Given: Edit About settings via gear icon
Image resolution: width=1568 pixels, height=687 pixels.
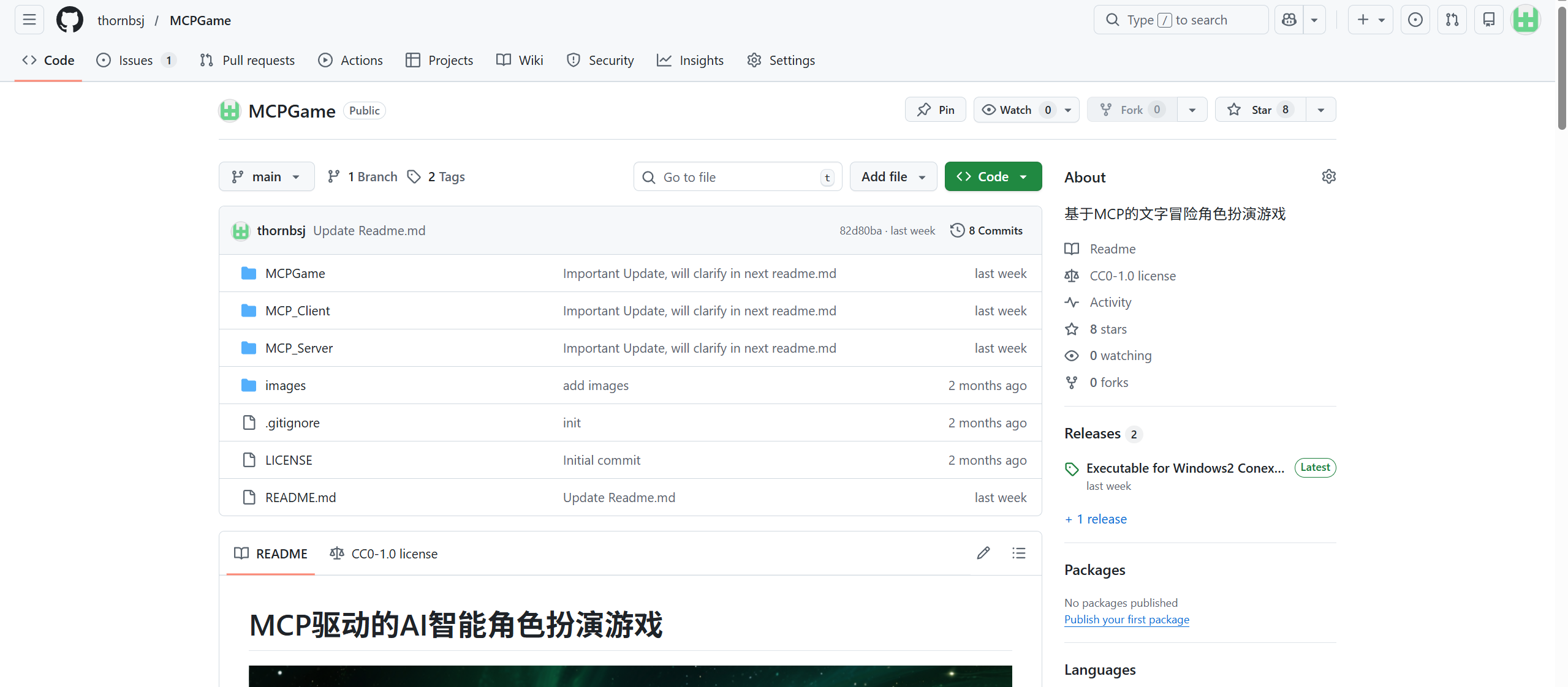Looking at the screenshot, I should tap(1328, 177).
